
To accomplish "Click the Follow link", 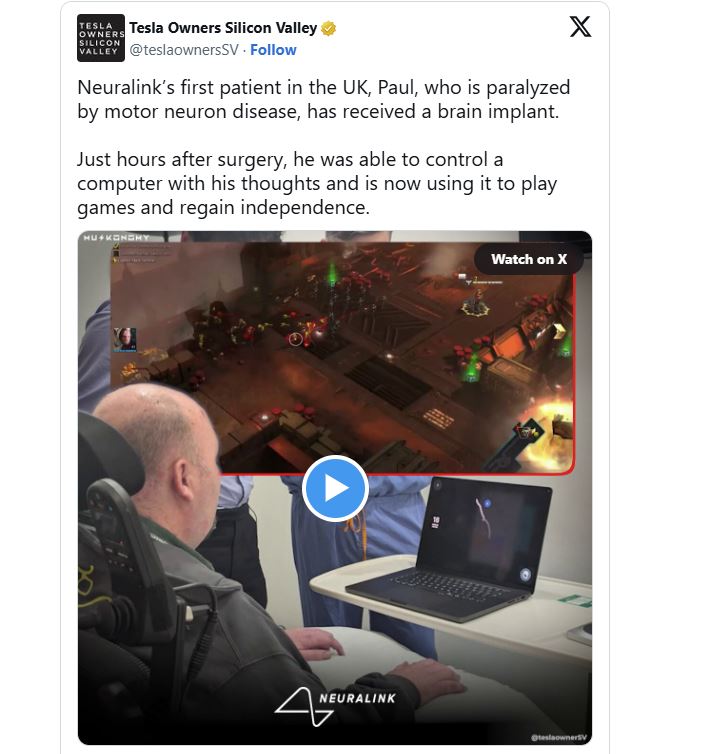I will pyautogui.click(x=273, y=50).
